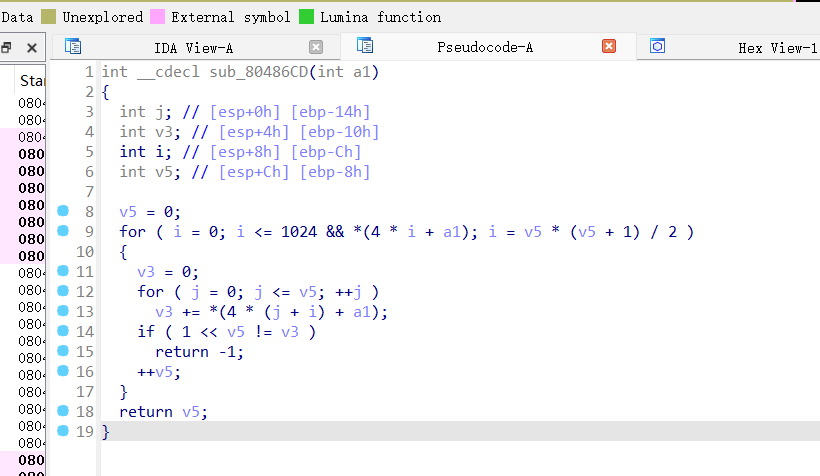Screen dimensions: 820x476
Task: Click the External symbol pink swatch
Action: tap(157, 17)
